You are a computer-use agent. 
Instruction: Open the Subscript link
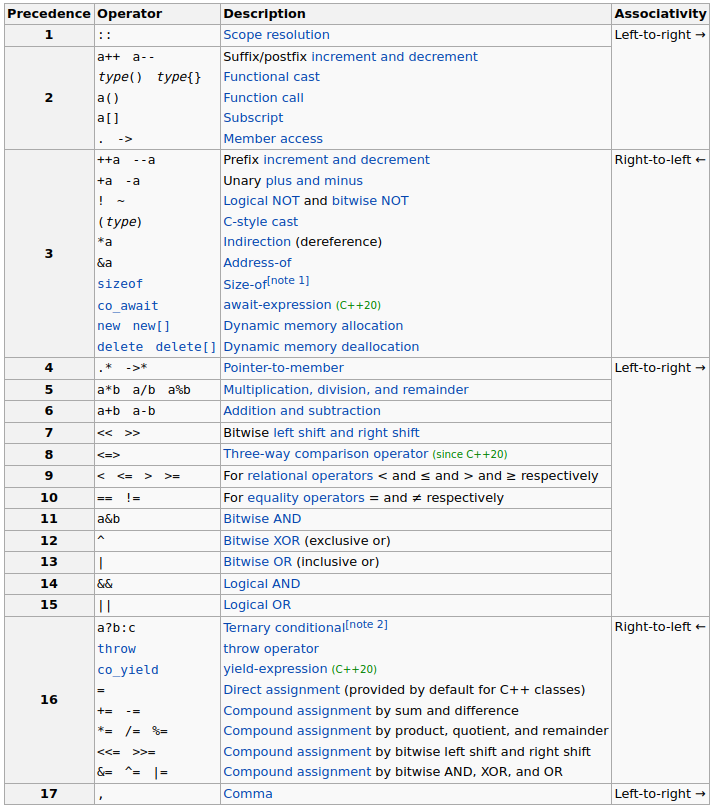tap(253, 118)
